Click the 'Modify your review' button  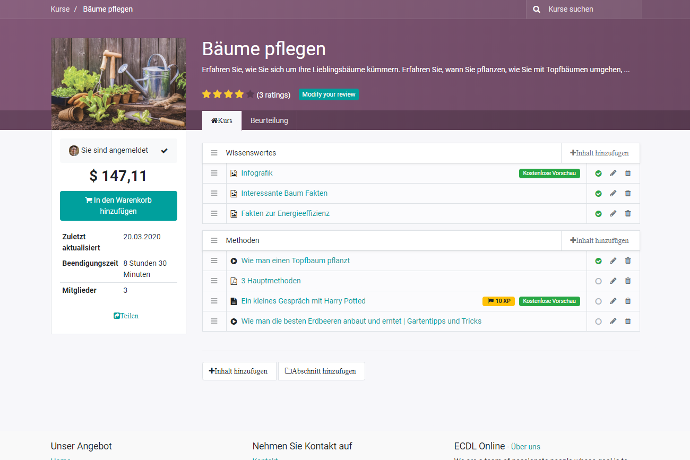coord(329,95)
